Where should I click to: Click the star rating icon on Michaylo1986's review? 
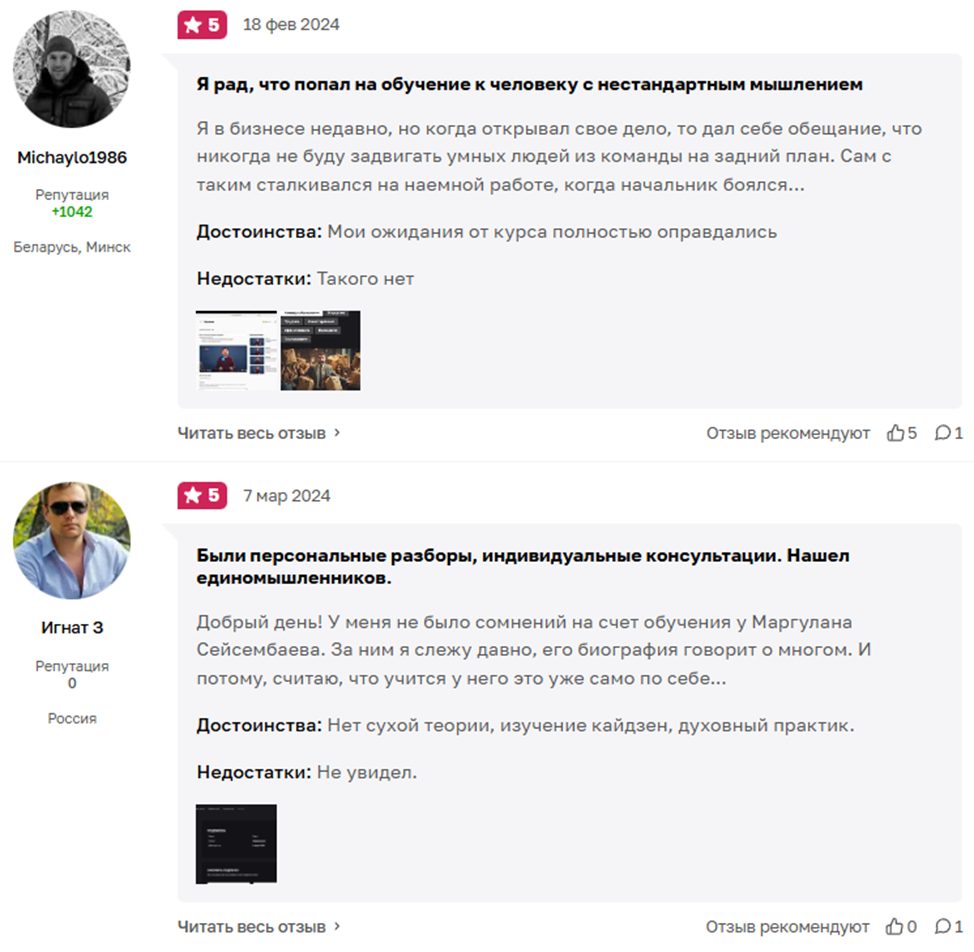click(x=203, y=24)
